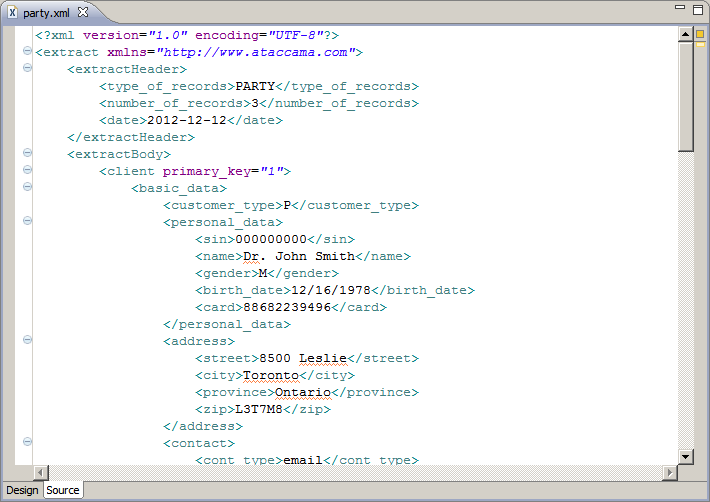Click the horizontal scrollbar right arrow
The width and height of the screenshot is (710, 502).
pos(670,472)
